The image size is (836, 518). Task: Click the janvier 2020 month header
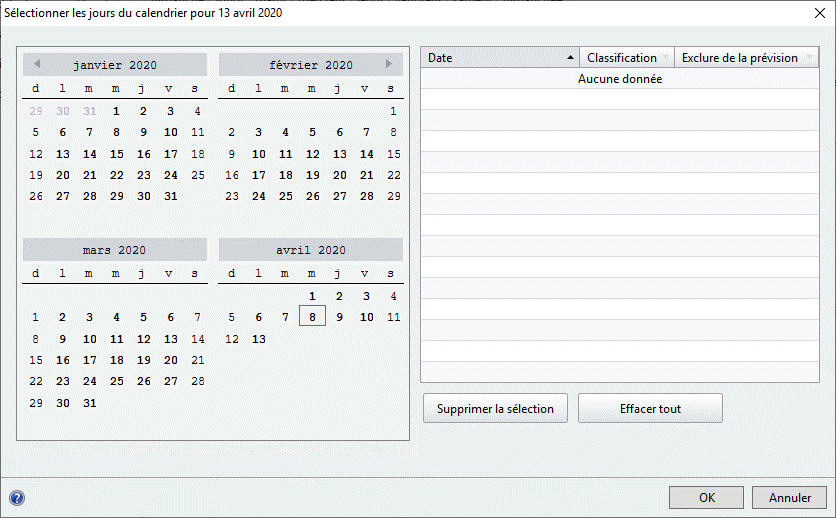(115, 65)
